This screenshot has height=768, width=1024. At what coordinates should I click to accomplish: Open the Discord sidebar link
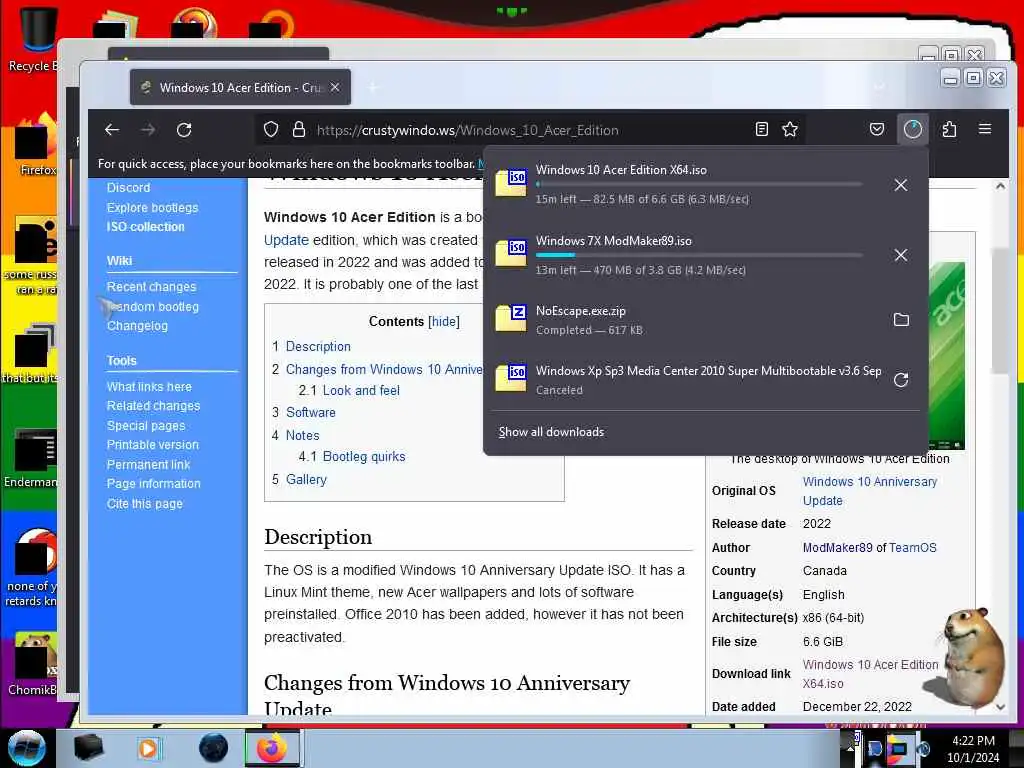point(128,187)
